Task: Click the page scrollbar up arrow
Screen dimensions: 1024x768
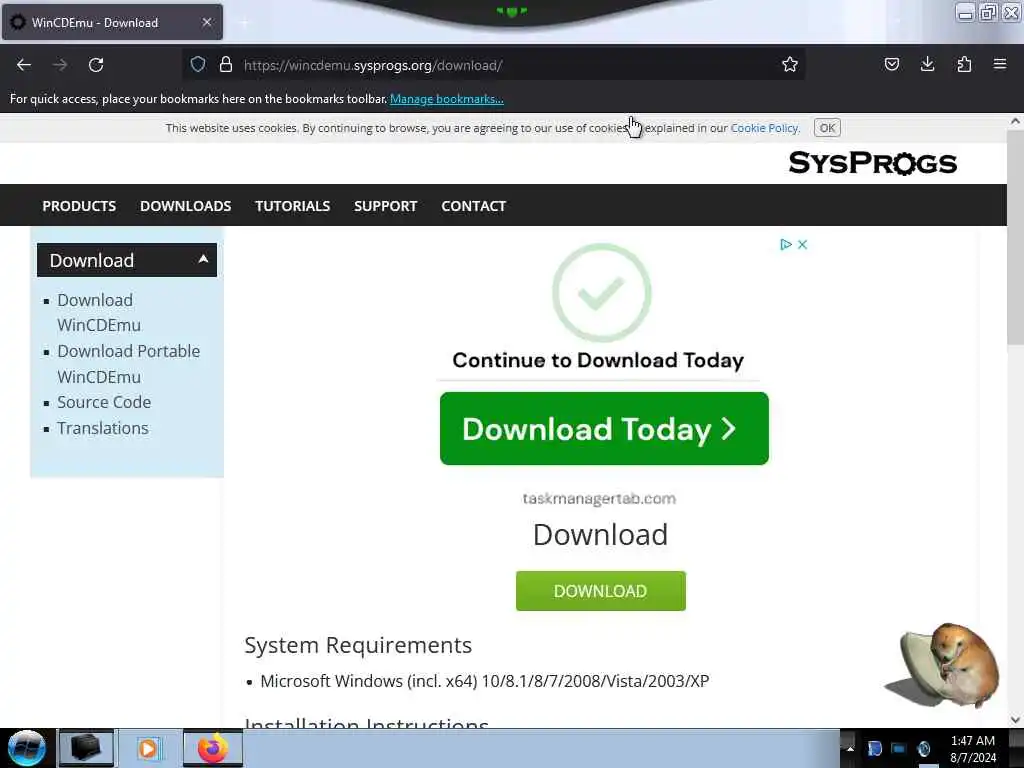Action: [x=1015, y=121]
